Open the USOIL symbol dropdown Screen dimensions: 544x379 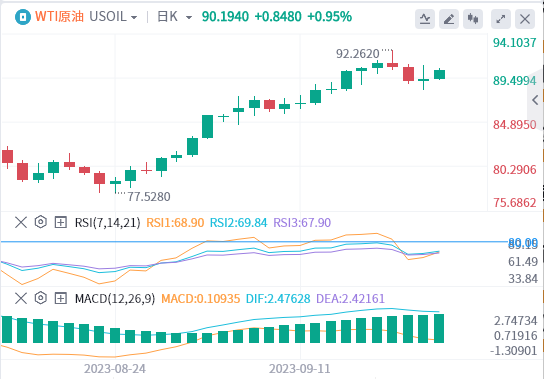tap(113, 17)
